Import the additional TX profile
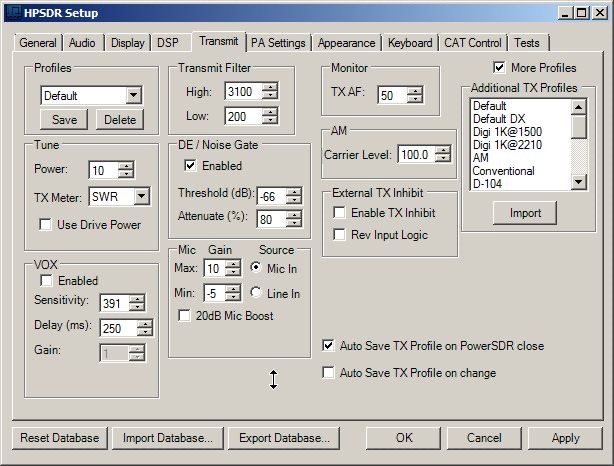The image size is (614, 466). click(x=525, y=213)
